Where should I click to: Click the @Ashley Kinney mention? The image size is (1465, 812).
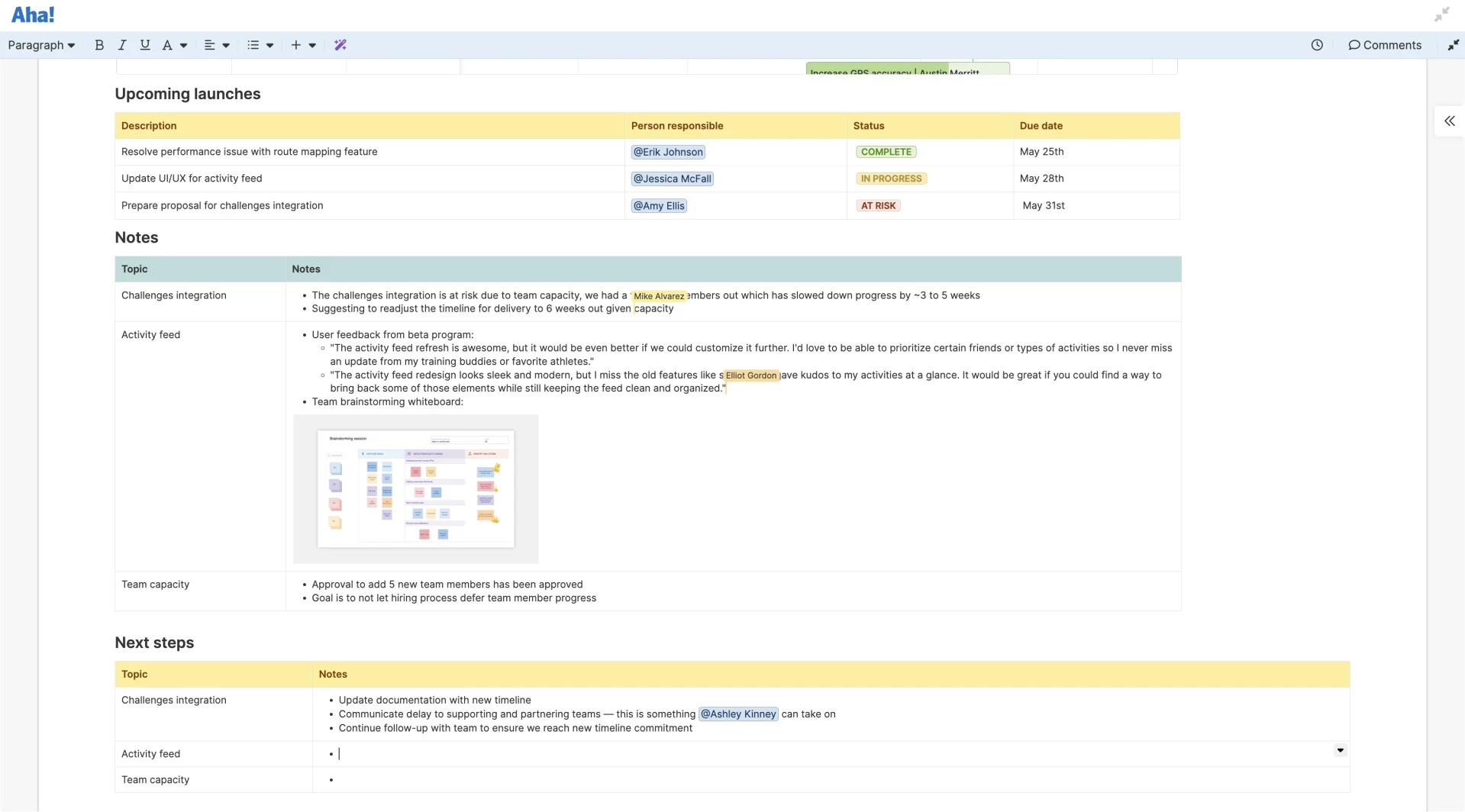click(x=737, y=714)
